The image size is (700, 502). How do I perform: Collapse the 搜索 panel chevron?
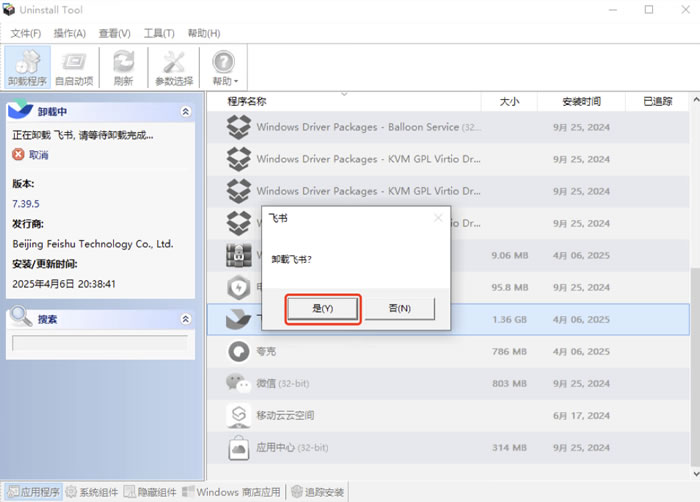[x=185, y=319]
